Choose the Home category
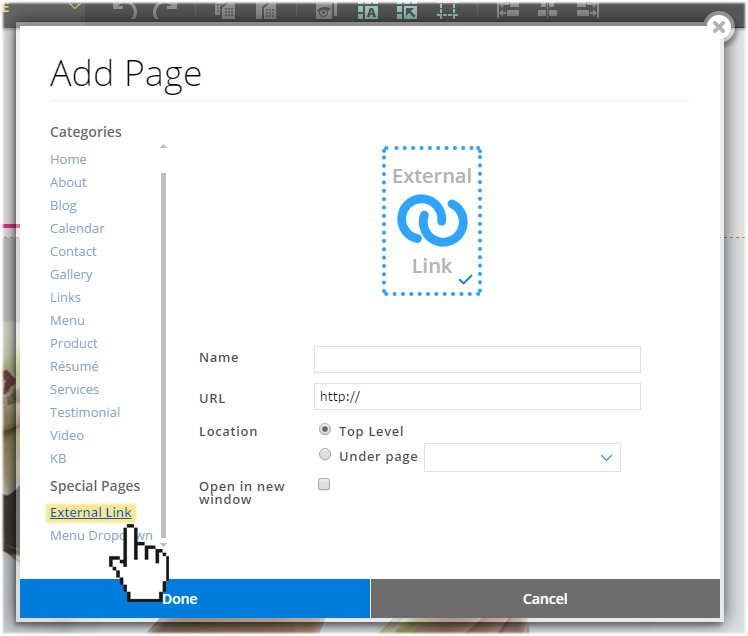The height and width of the screenshot is (636, 748). tap(68, 159)
